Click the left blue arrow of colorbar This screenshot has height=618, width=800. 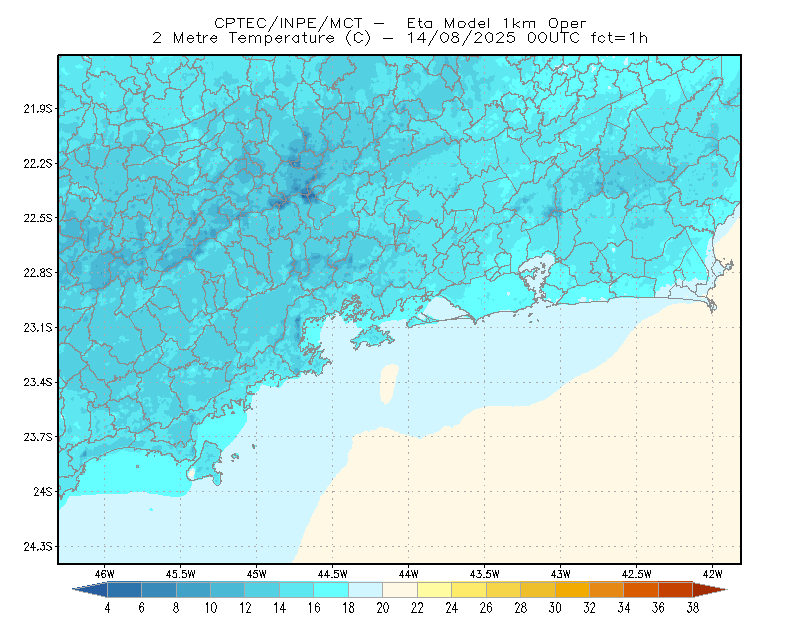tap(90, 590)
